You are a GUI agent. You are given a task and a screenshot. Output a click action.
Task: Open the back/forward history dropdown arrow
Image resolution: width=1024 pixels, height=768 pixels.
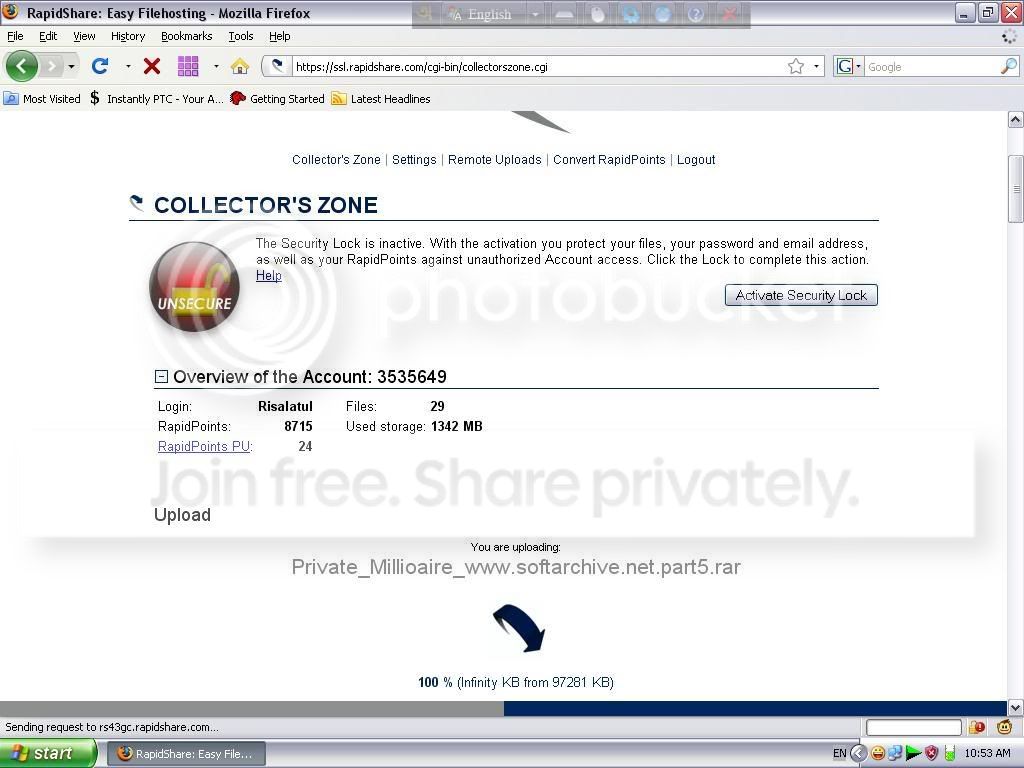[x=71, y=67]
